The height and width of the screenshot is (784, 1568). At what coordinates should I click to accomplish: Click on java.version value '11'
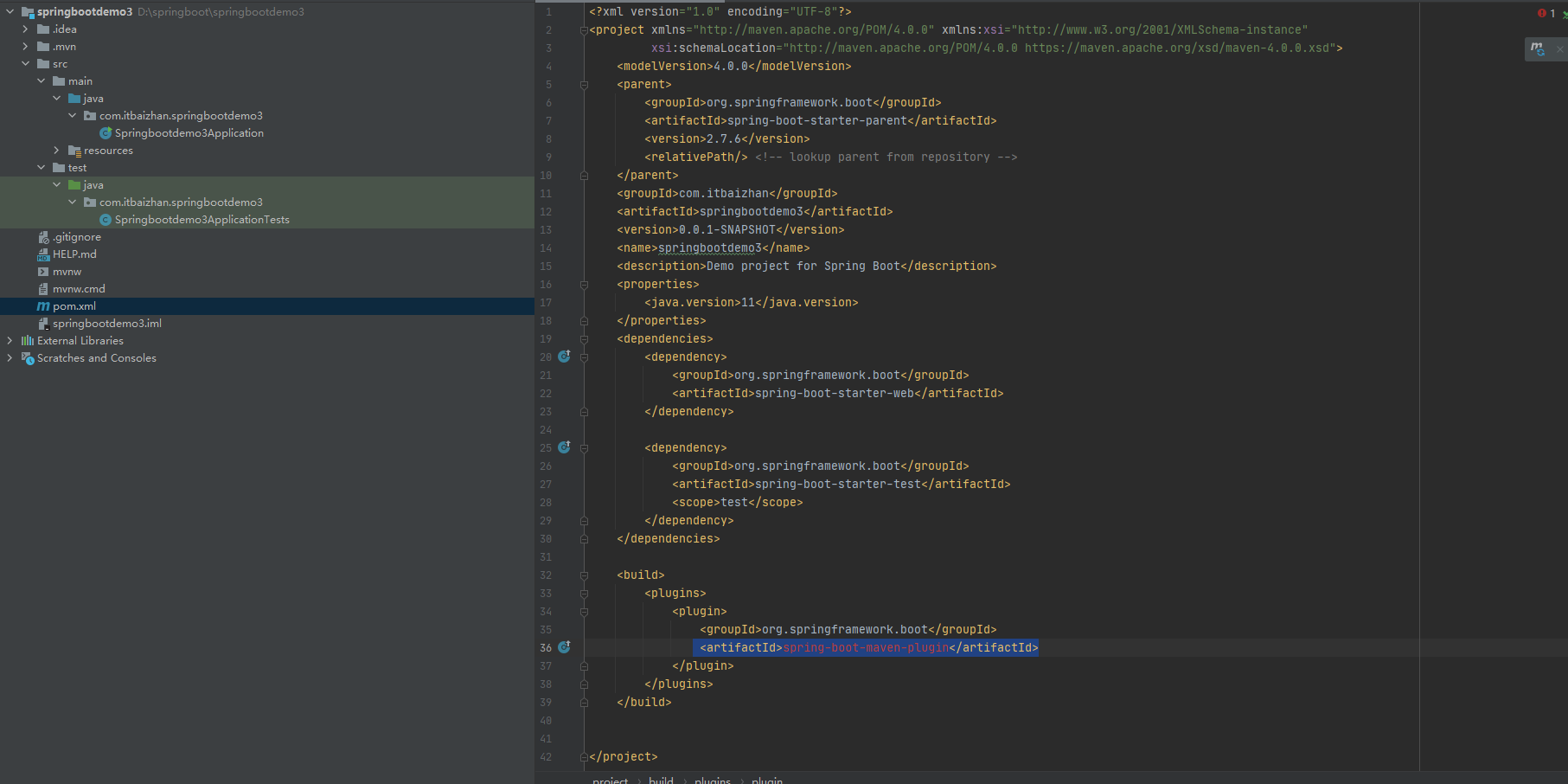(x=748, y=302)
